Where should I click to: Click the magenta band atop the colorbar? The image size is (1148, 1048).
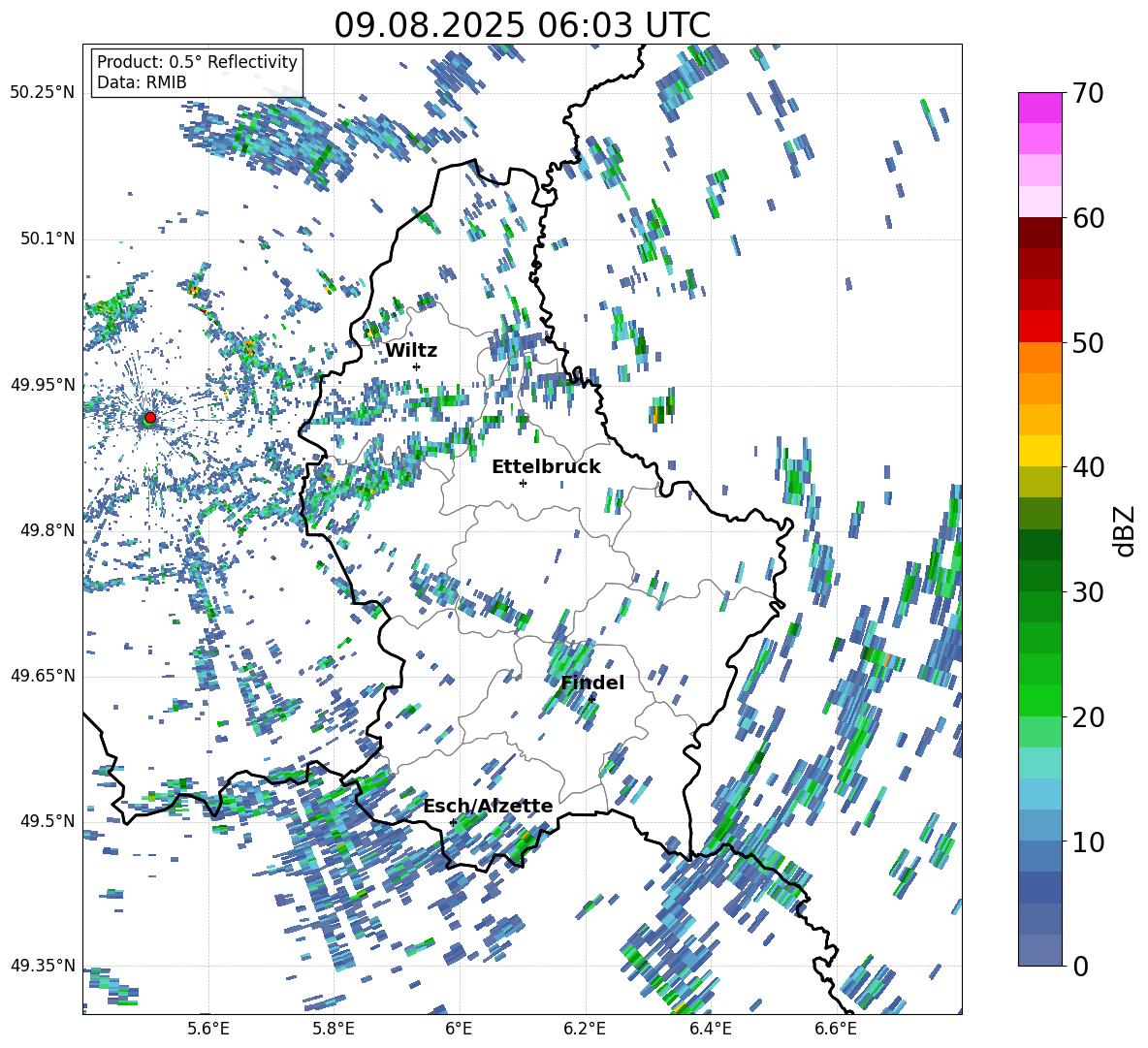pos(1039,108)
